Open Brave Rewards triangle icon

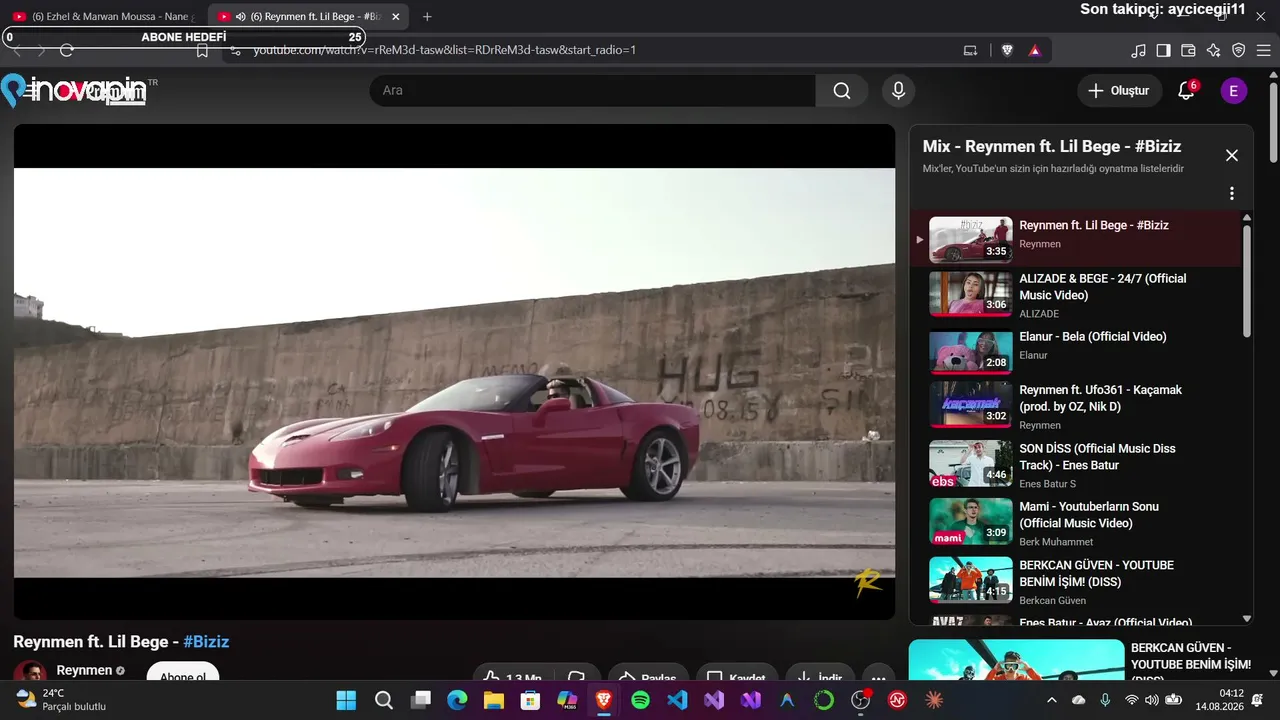(1034, 50)
